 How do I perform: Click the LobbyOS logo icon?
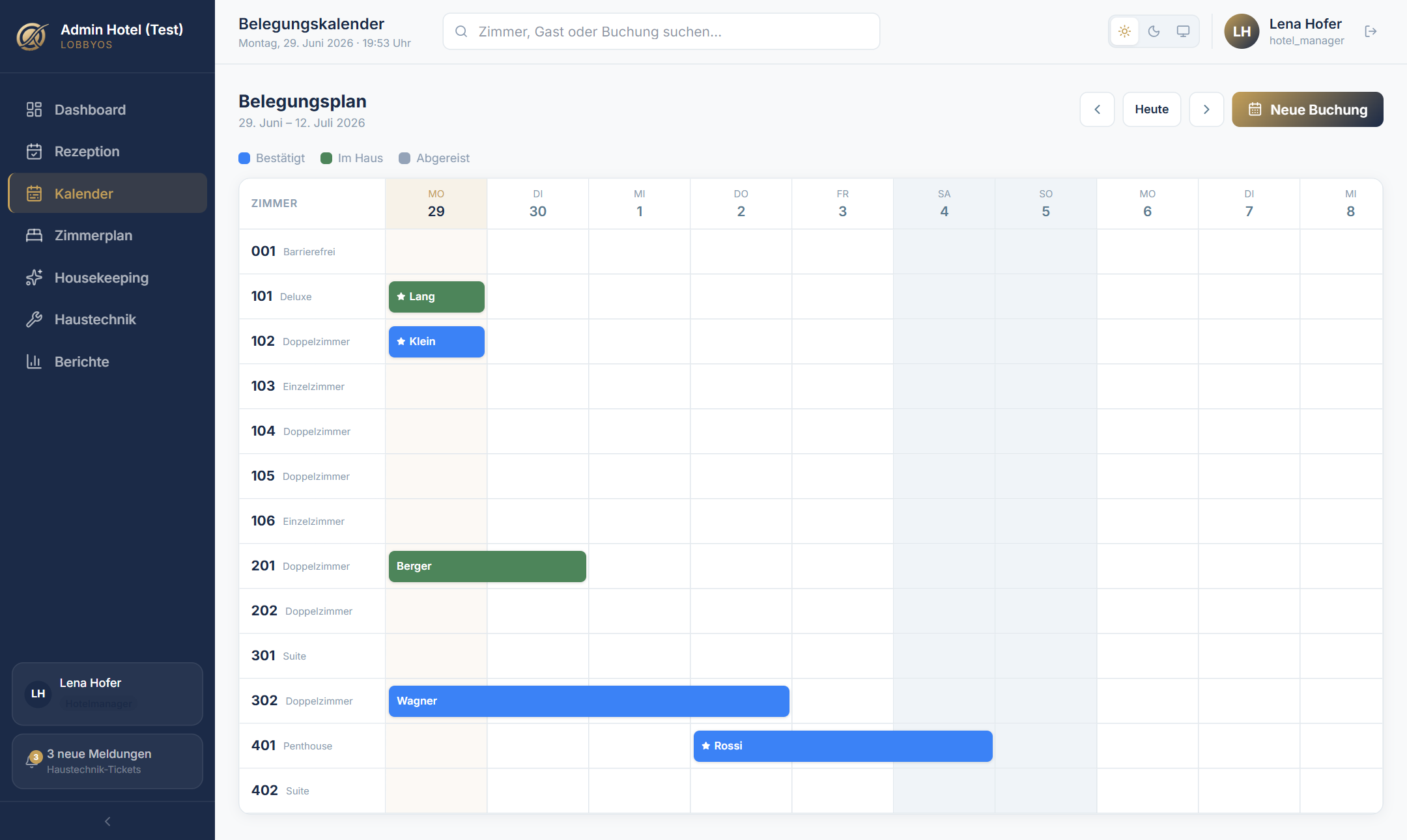tap(32, 36)
